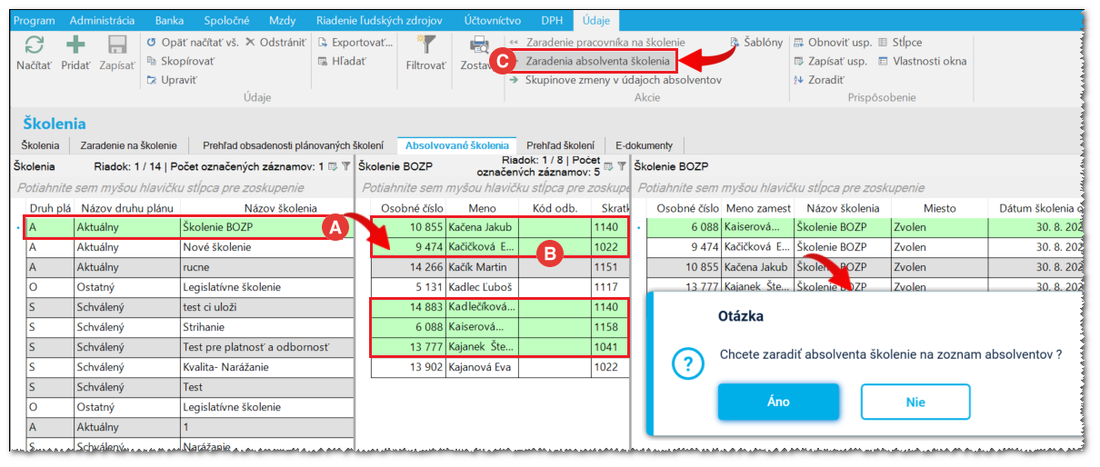Click Osobné číslo header in middle grid
The width and height of the screenshot is (1100, 467).
408,208
